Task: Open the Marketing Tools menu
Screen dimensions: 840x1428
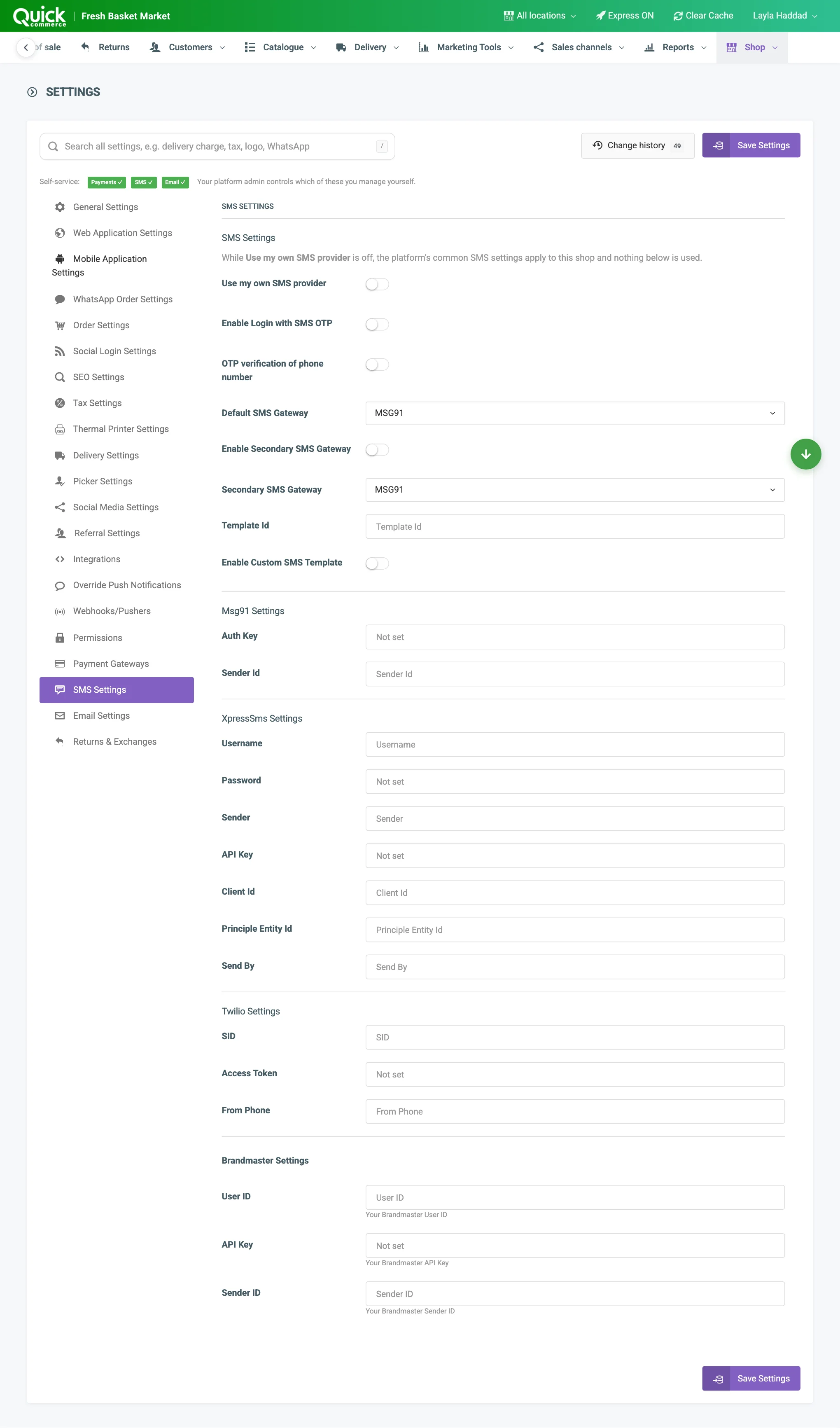Action: click(466, 47)
